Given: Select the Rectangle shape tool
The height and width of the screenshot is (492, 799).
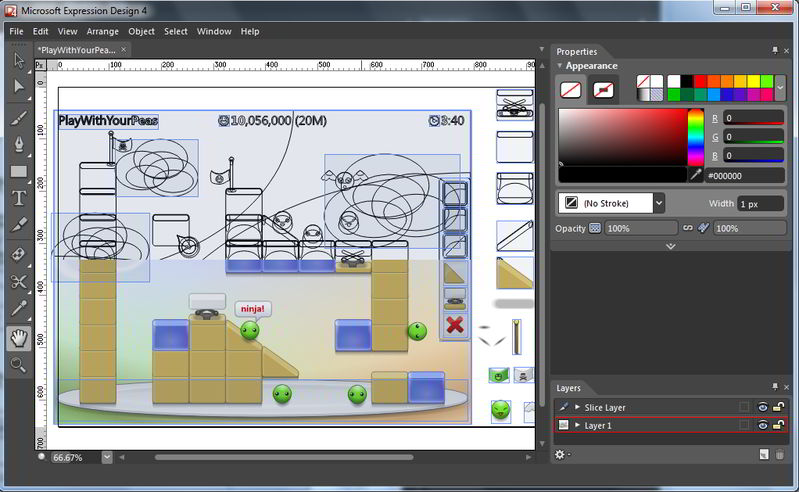Looking at the screenshot, I should pyautogui.click(x=18, y=171).
